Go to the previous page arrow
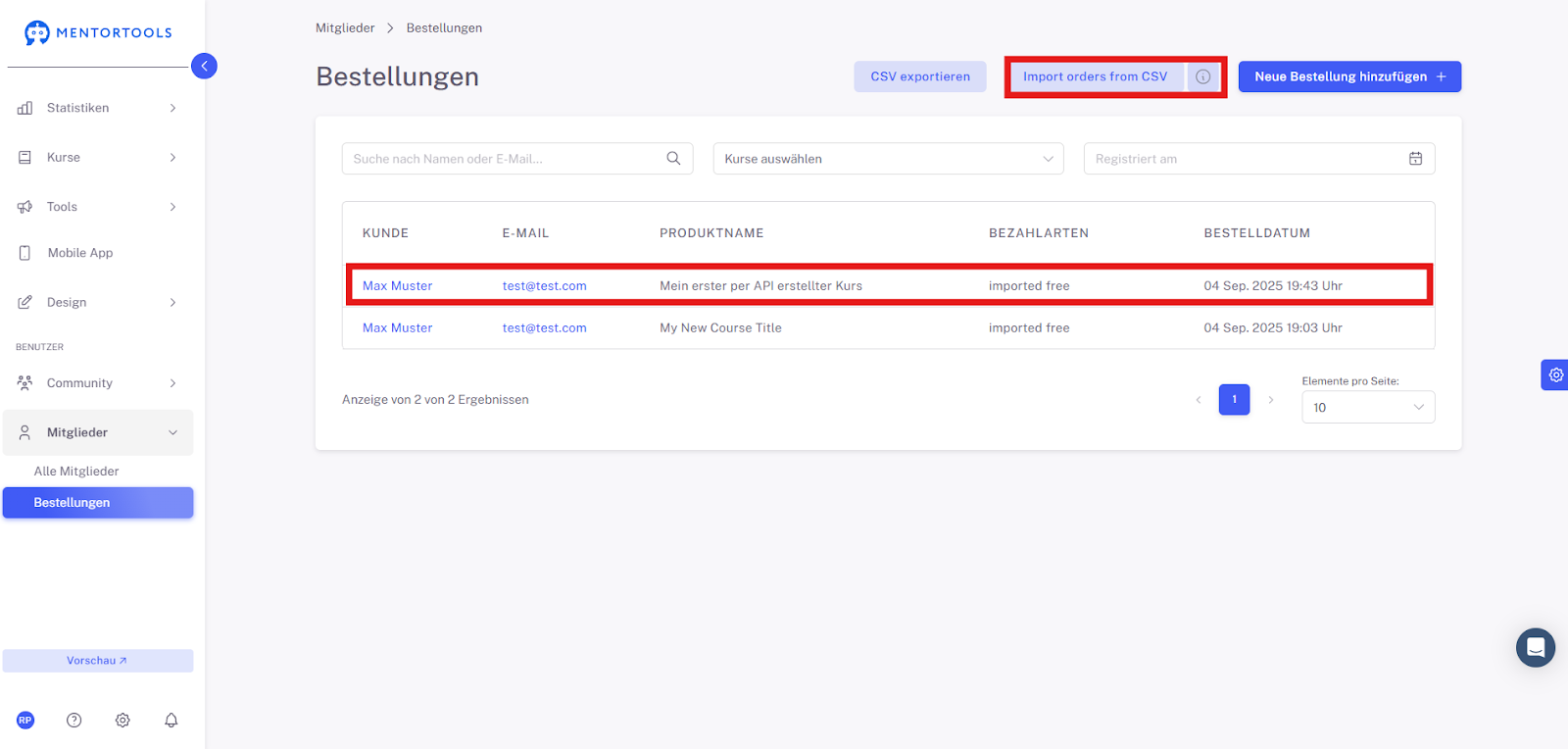 [1198, 400]
